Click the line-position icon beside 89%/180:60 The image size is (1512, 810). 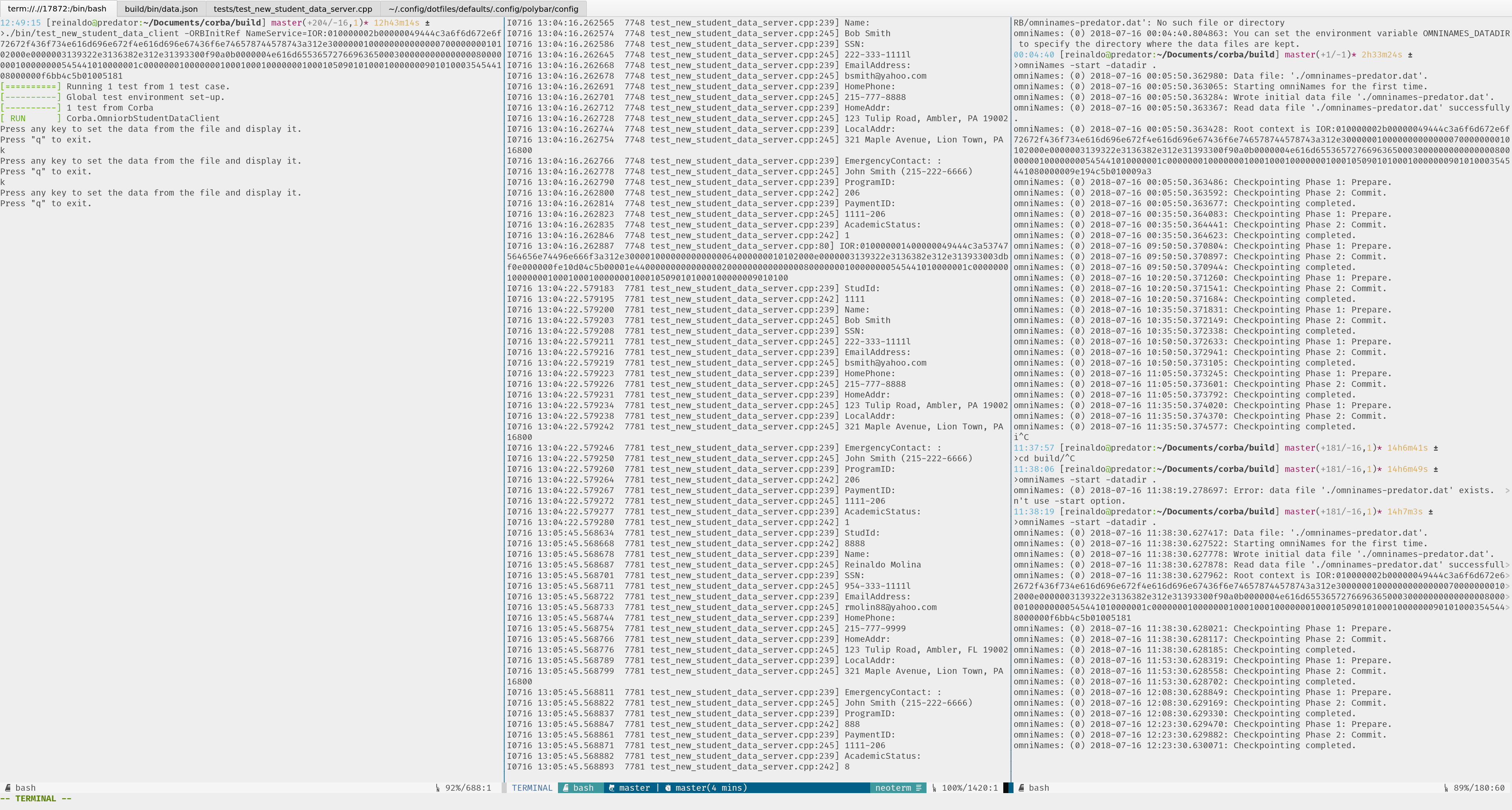1446,788
